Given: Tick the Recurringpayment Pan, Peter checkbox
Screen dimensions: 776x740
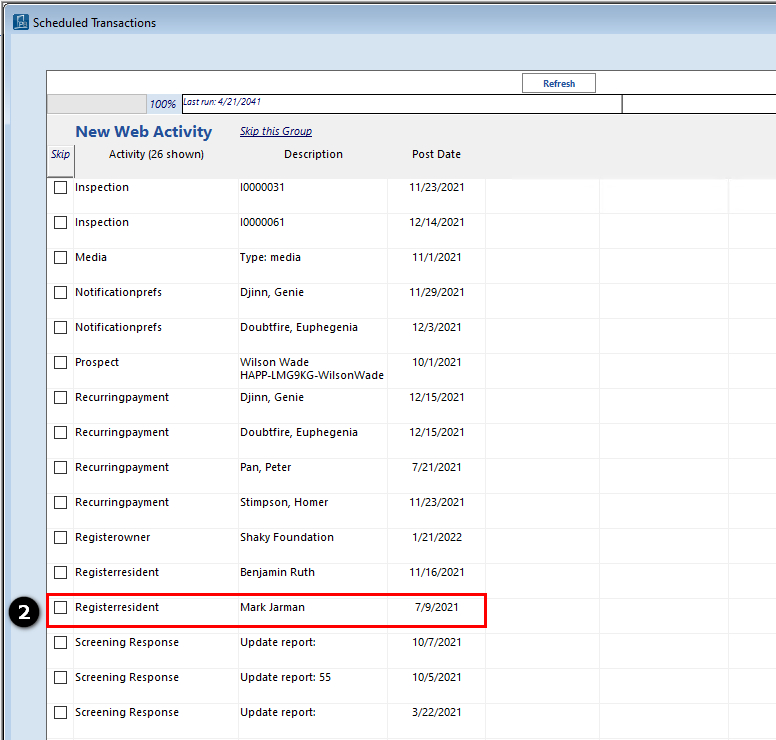Looking at the screenshot, I should [60, 467].
